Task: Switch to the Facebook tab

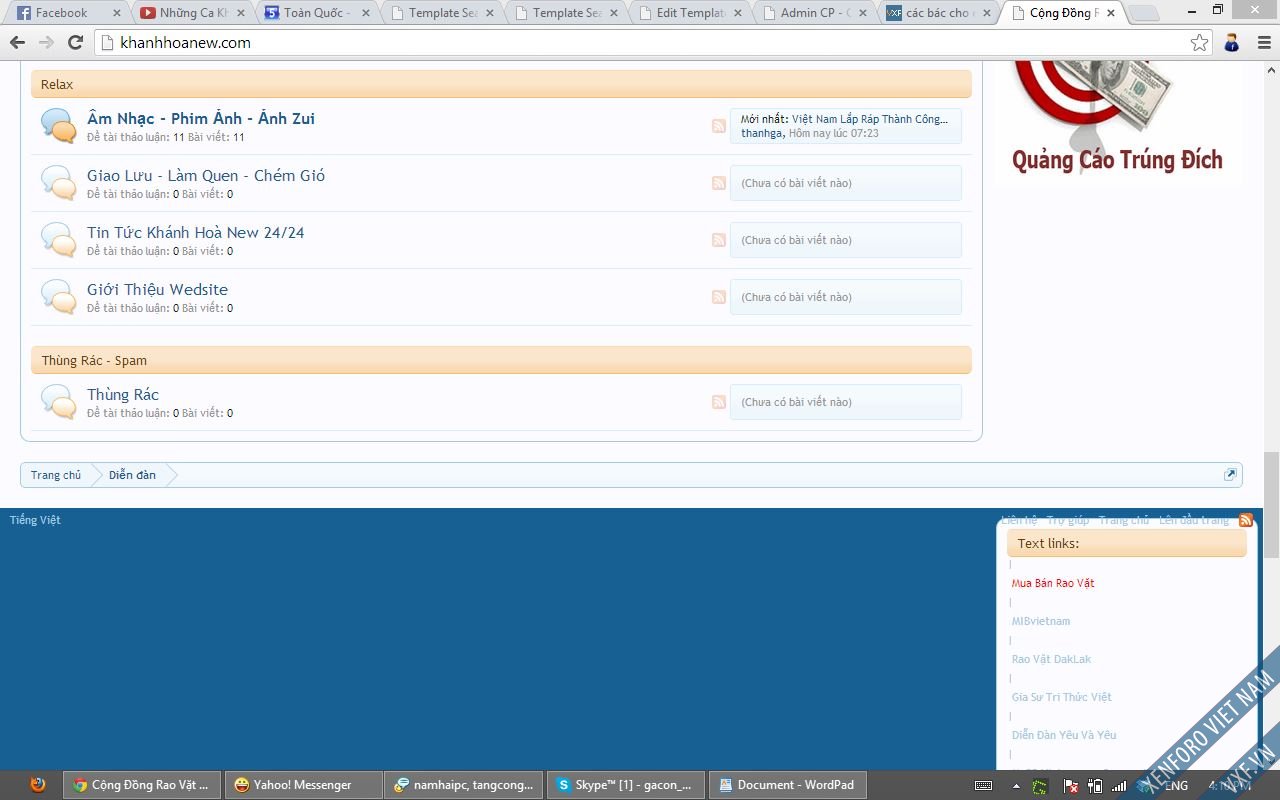Action: [x=61, y=13]
